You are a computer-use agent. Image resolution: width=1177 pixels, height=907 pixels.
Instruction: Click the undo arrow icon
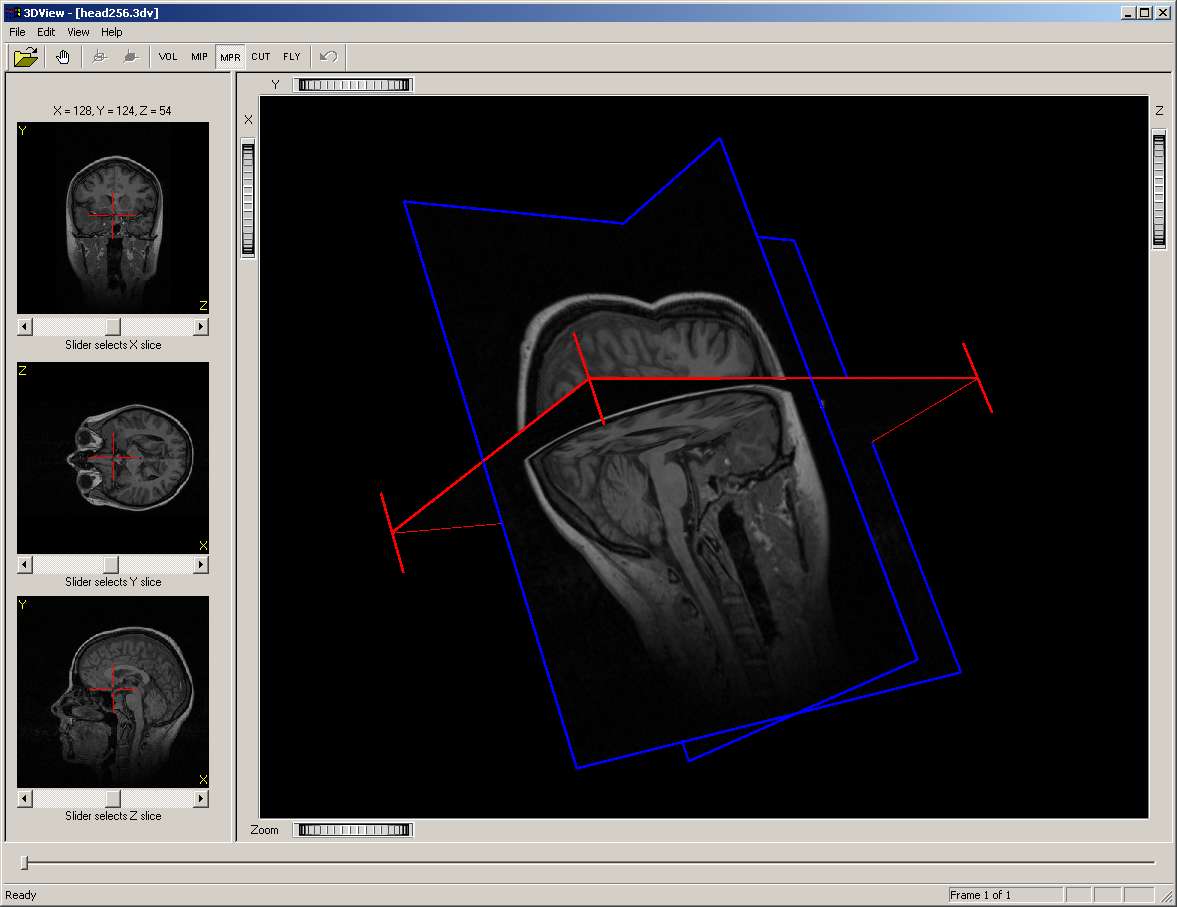point(328,57)
